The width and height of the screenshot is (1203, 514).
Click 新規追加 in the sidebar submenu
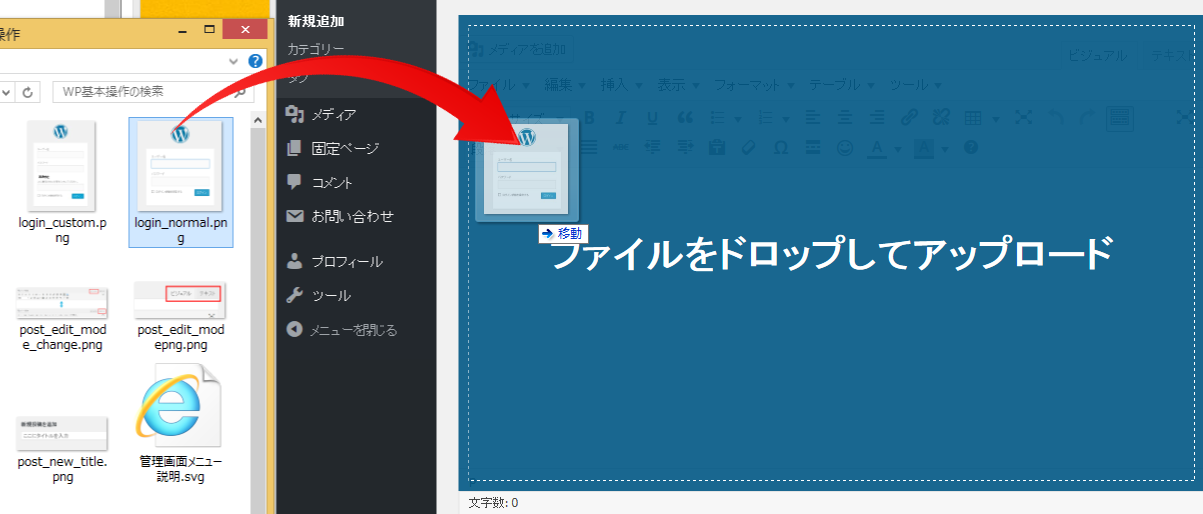[315, 21]
